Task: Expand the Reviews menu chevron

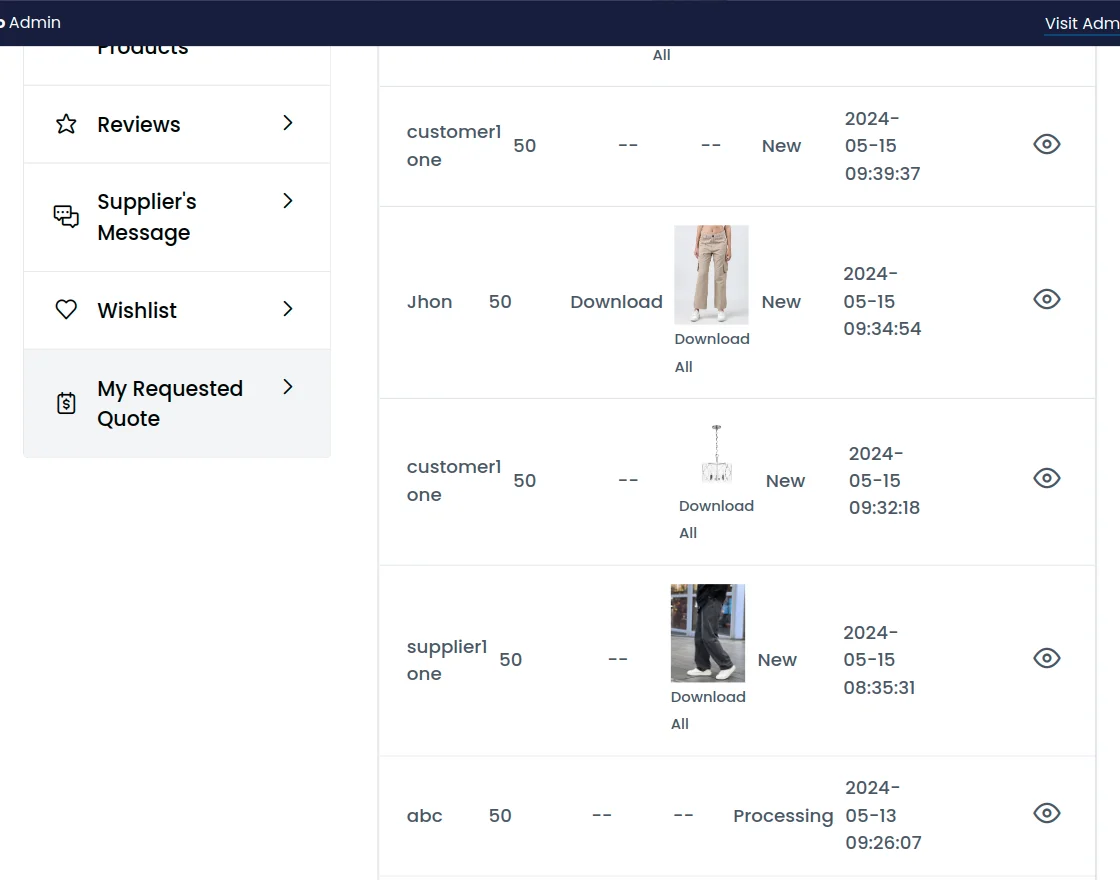Action: click(288, 123)
